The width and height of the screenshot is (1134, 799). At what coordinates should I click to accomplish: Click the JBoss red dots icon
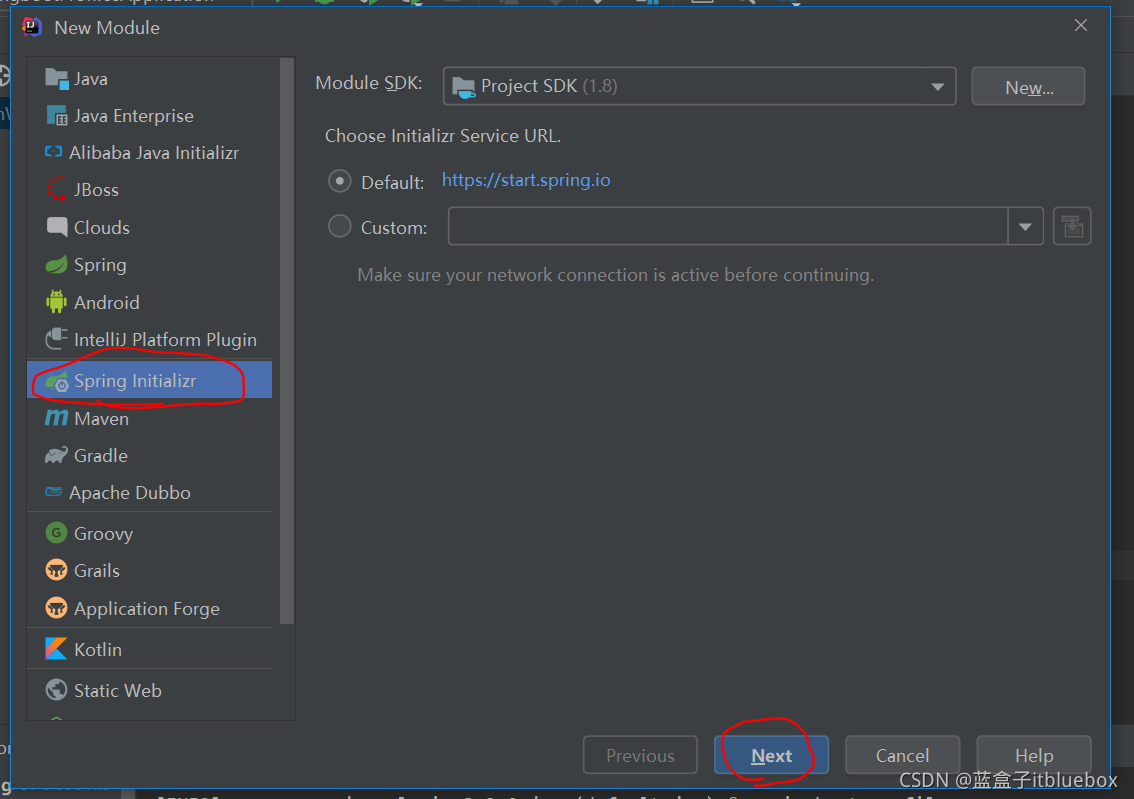coord(56,189)
